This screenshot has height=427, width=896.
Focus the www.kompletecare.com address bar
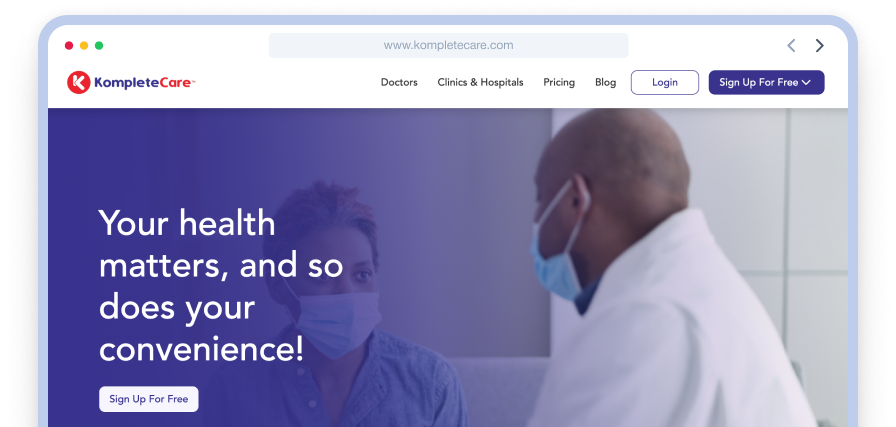point(448,46)
